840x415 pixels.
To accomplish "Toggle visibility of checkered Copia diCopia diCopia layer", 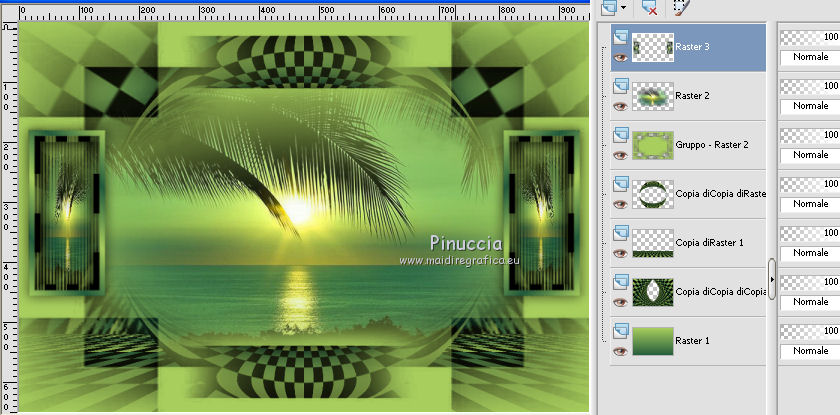I will (x=620, y=302).
